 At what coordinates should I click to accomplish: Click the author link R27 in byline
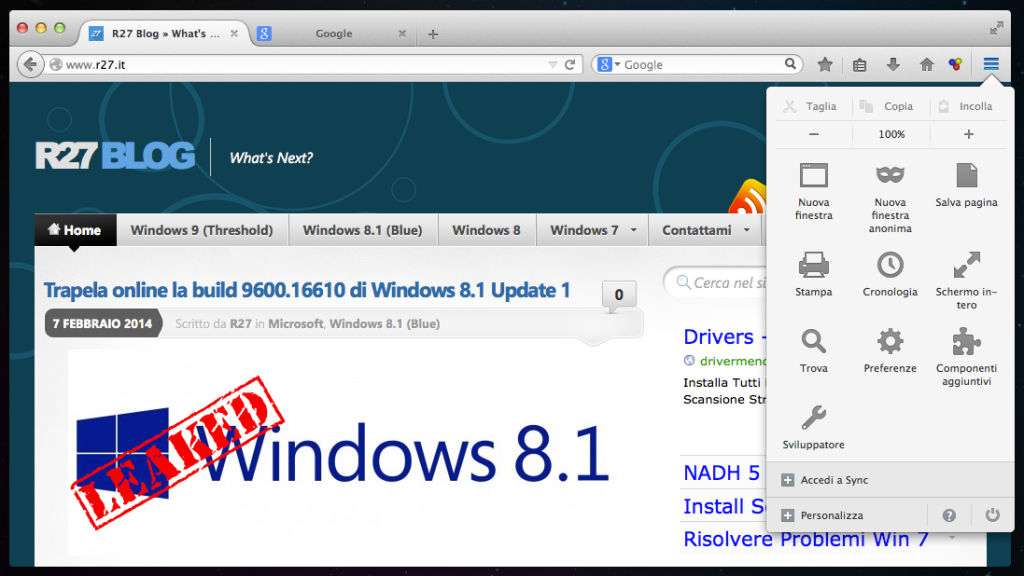(x=240, y=323)
